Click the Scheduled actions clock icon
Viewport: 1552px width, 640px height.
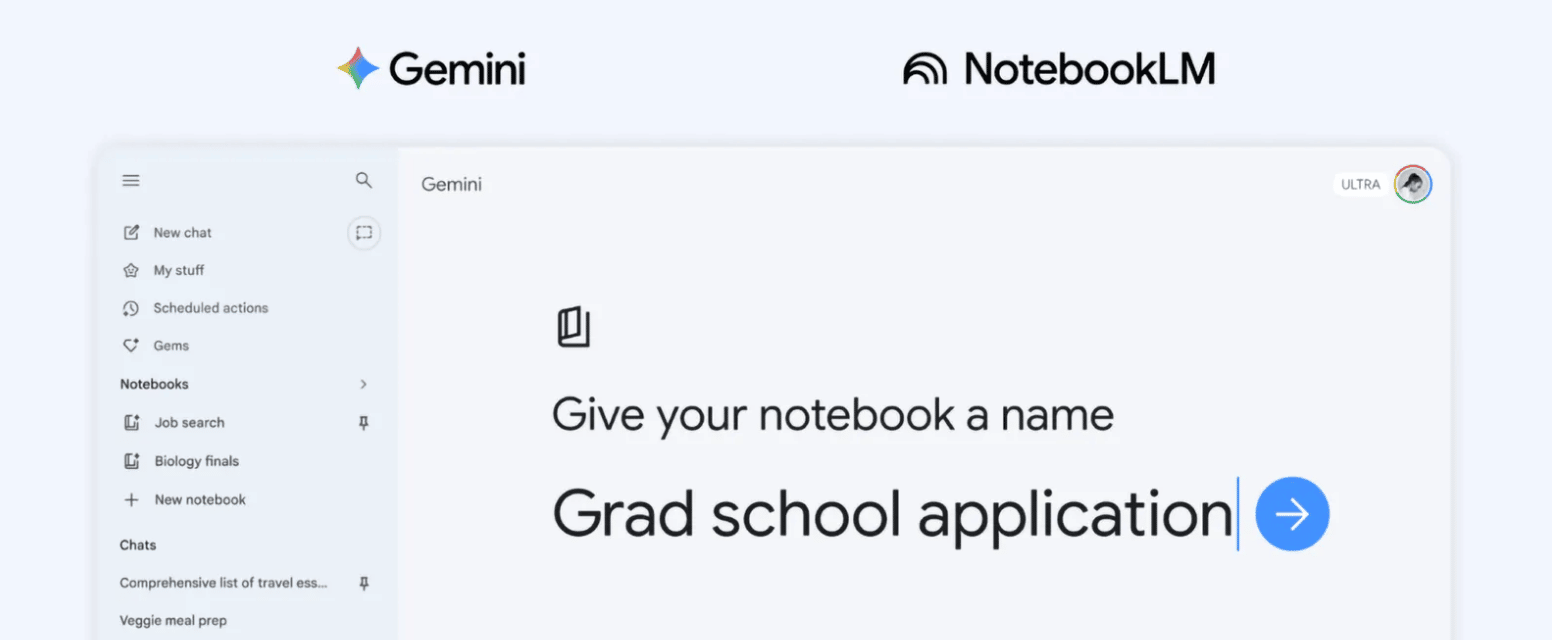pyautogui.click(x=130, y=308)
